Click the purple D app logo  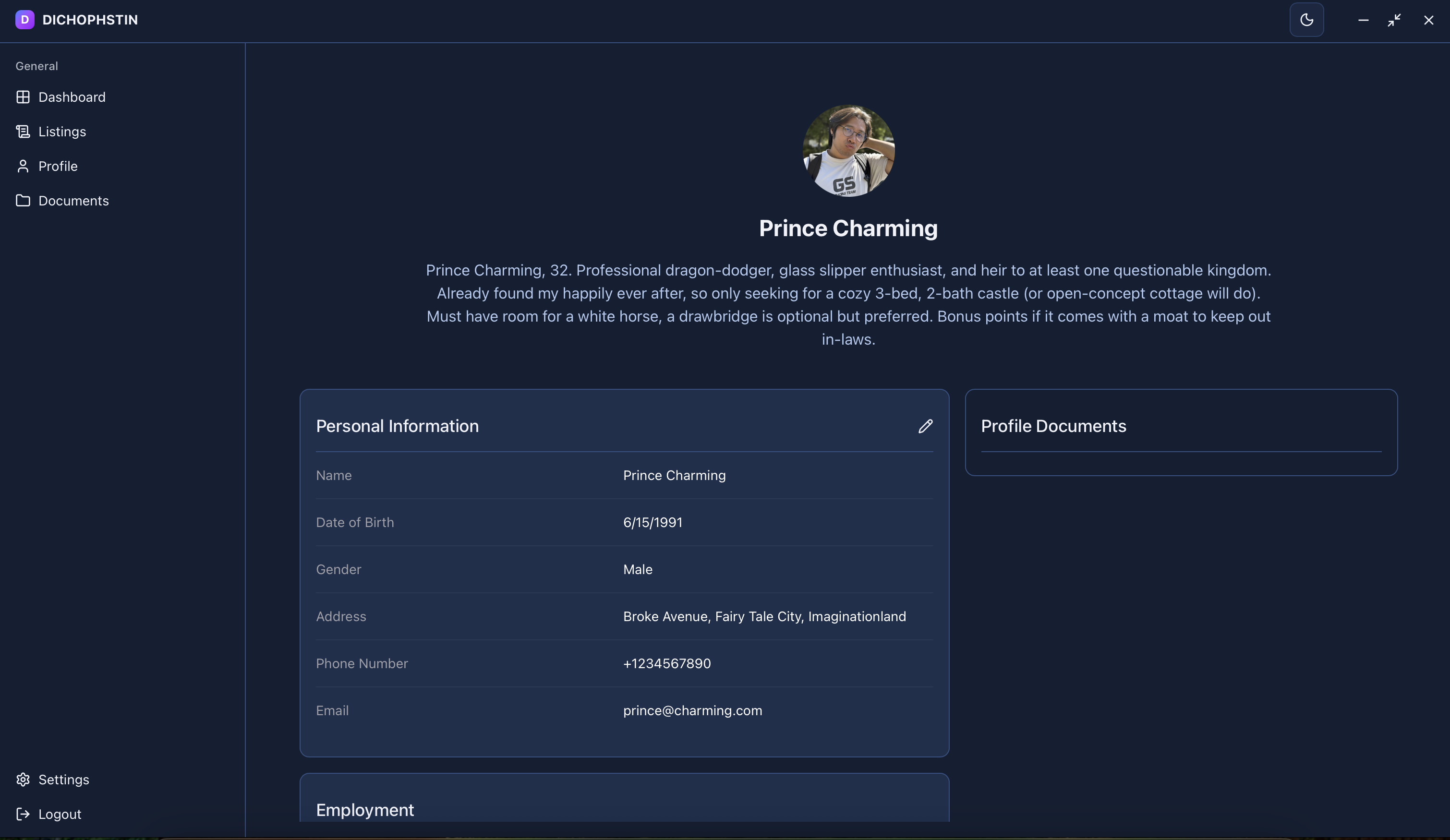pyautogui.click(x=25, y=20)
